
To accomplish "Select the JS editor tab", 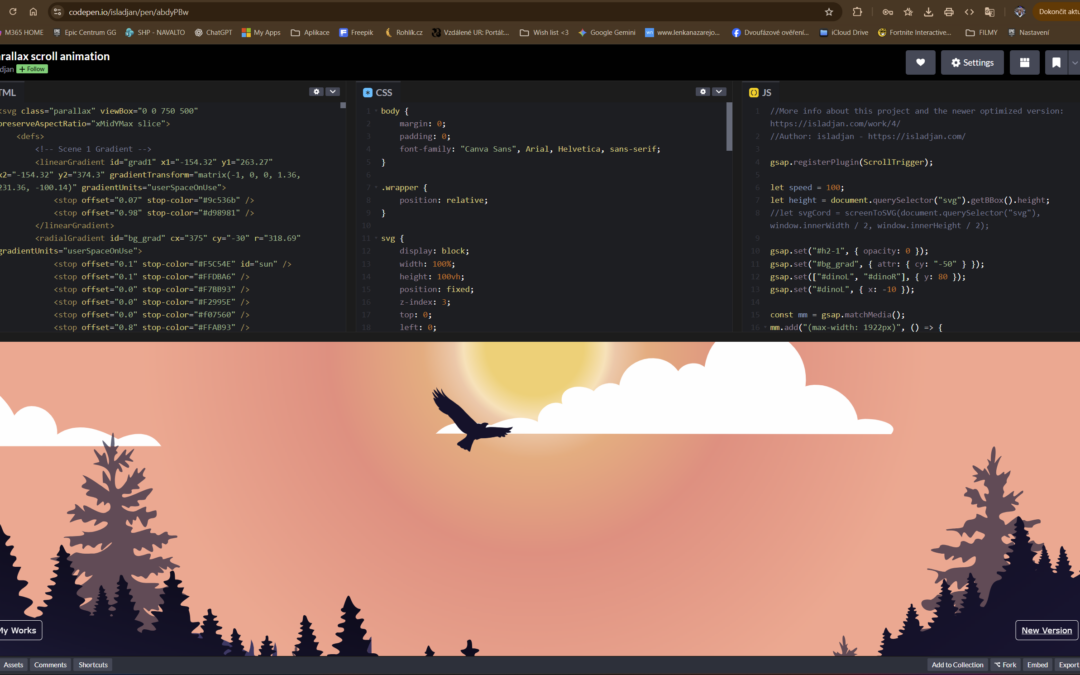I will 760,92.
